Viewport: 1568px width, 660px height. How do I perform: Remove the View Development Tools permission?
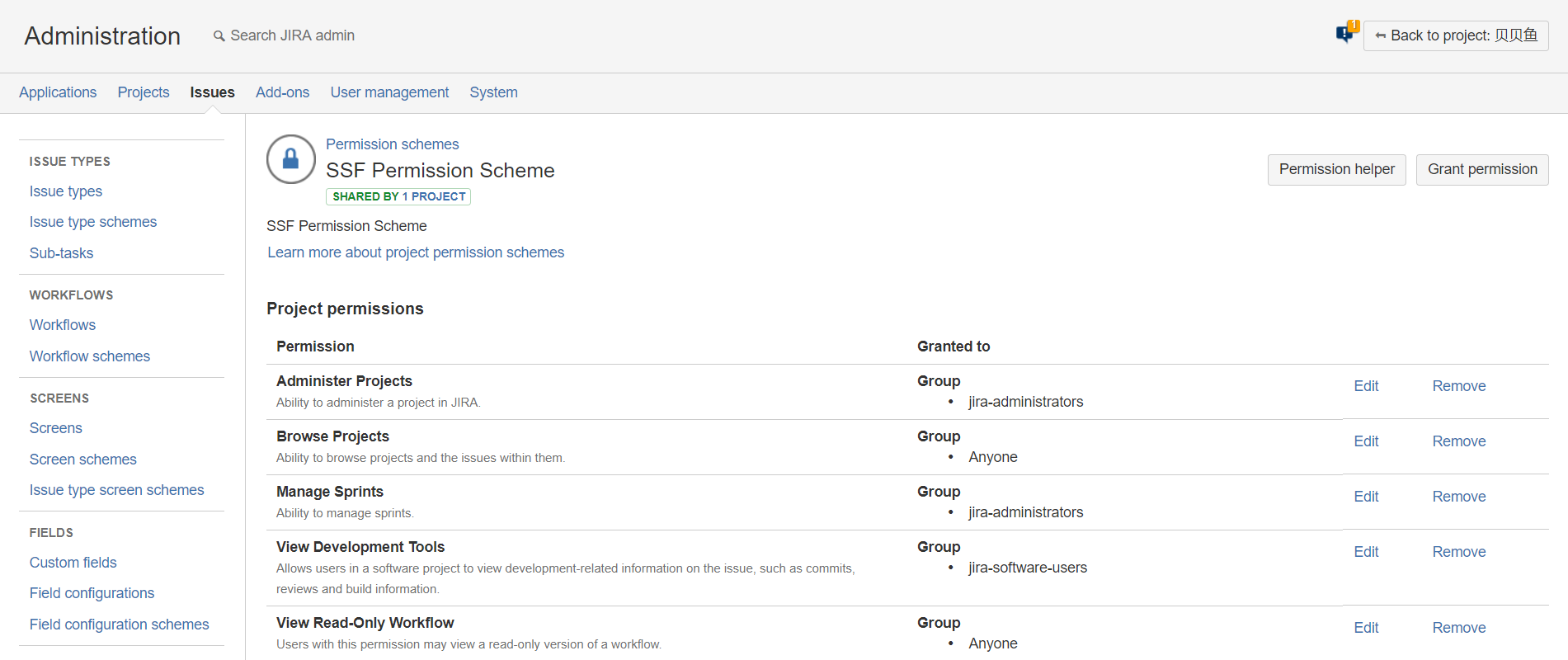click(1458, 552)
